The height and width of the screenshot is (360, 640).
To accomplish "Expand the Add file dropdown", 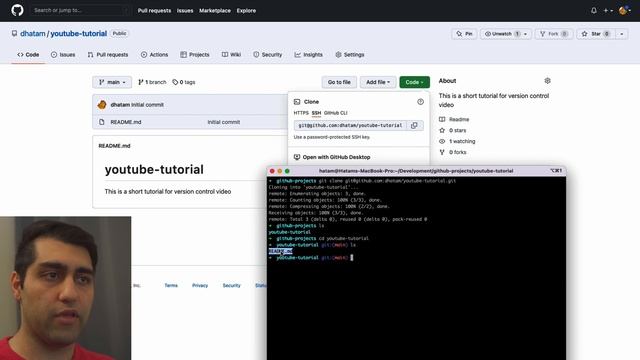I will (x=378, y=82).
